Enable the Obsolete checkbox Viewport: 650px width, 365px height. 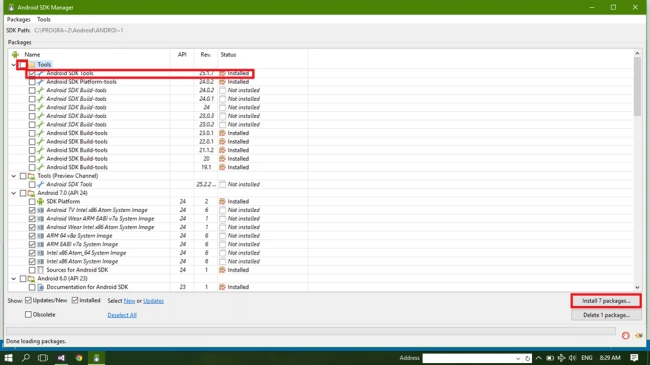click(x=28, y=314)
